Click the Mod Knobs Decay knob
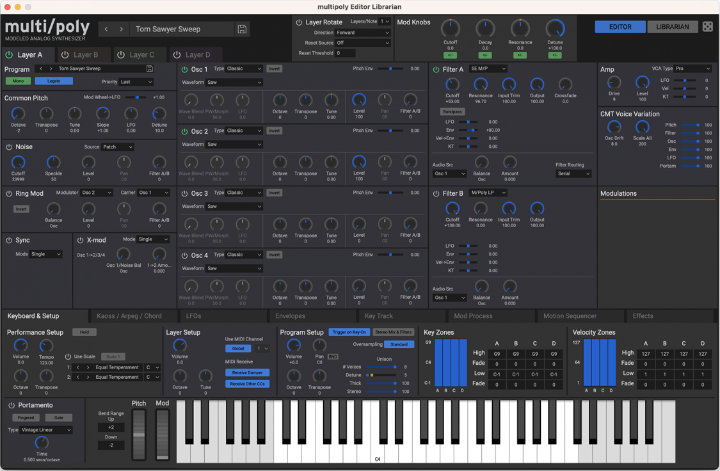The width and height of the screenshot is (720, 471). tap(485, 28)
